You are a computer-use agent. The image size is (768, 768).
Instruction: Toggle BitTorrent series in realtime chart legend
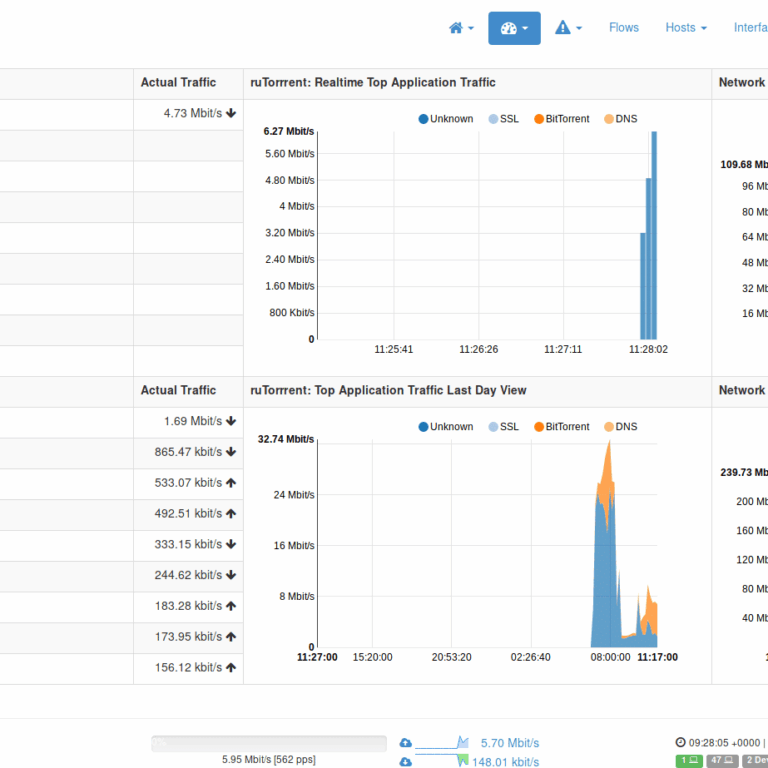(x=562, y=119)
